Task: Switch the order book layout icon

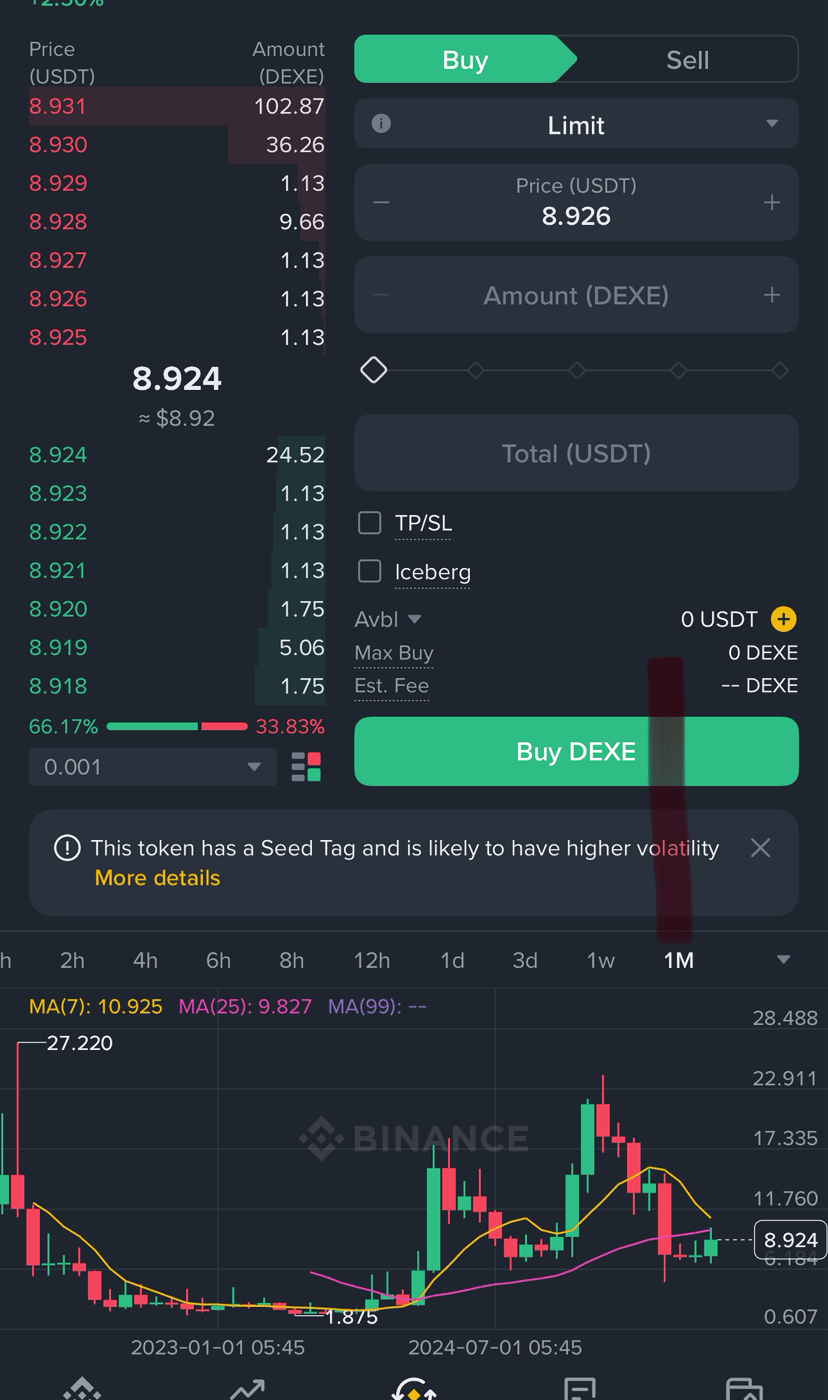Action: pos(306,767)
